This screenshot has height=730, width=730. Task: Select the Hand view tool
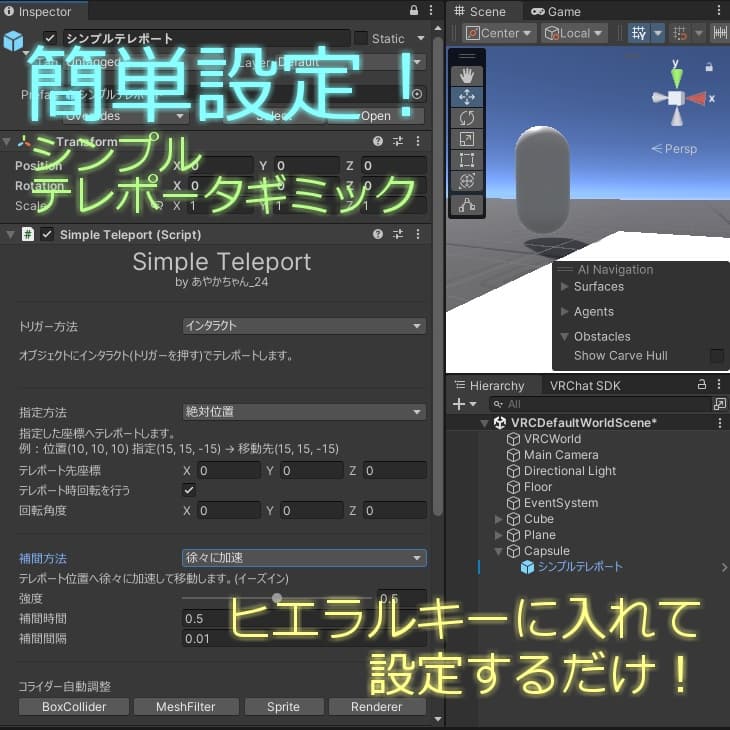click(x=467, y=75)
